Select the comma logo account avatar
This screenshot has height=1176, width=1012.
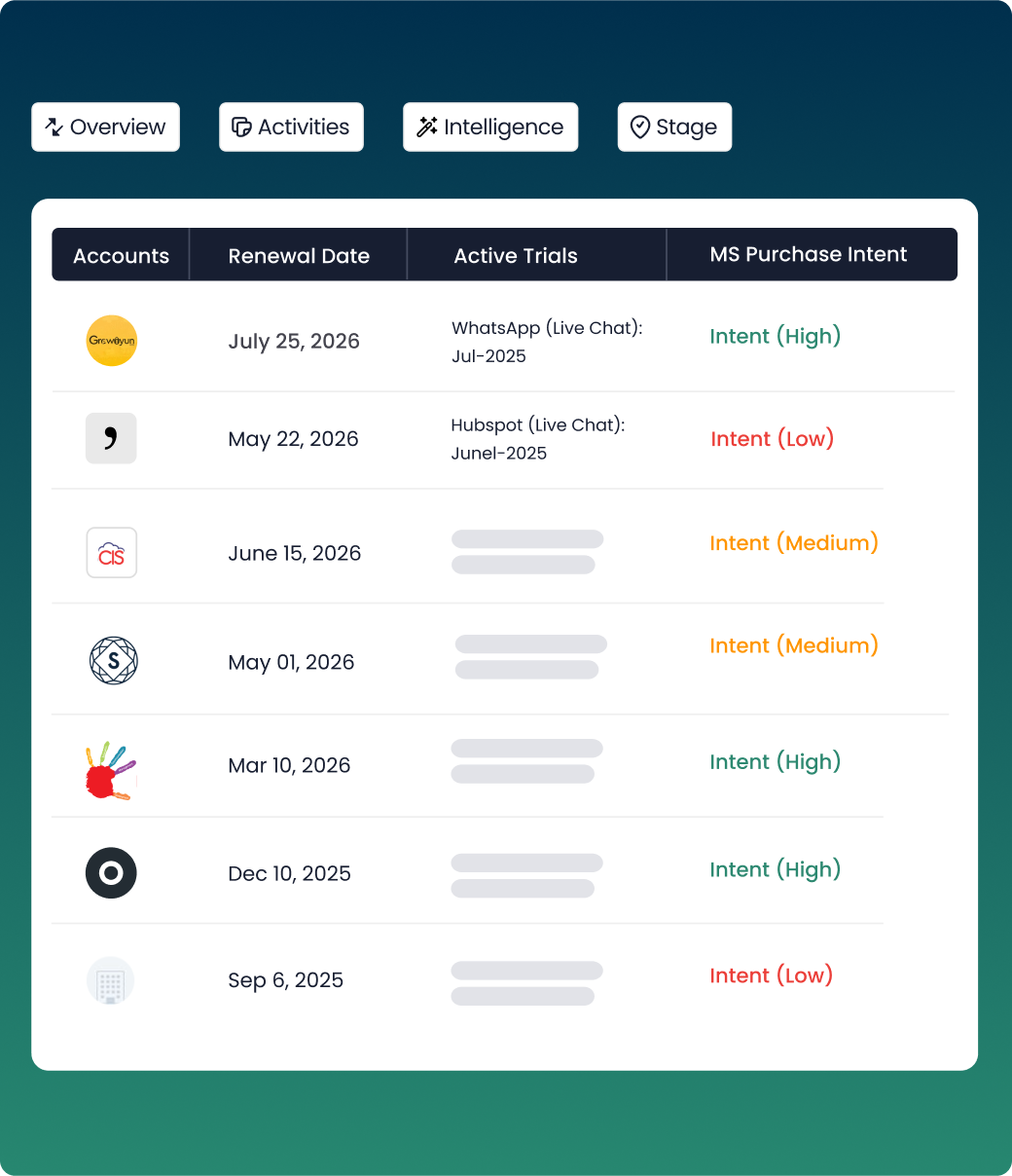coord(111,438)
